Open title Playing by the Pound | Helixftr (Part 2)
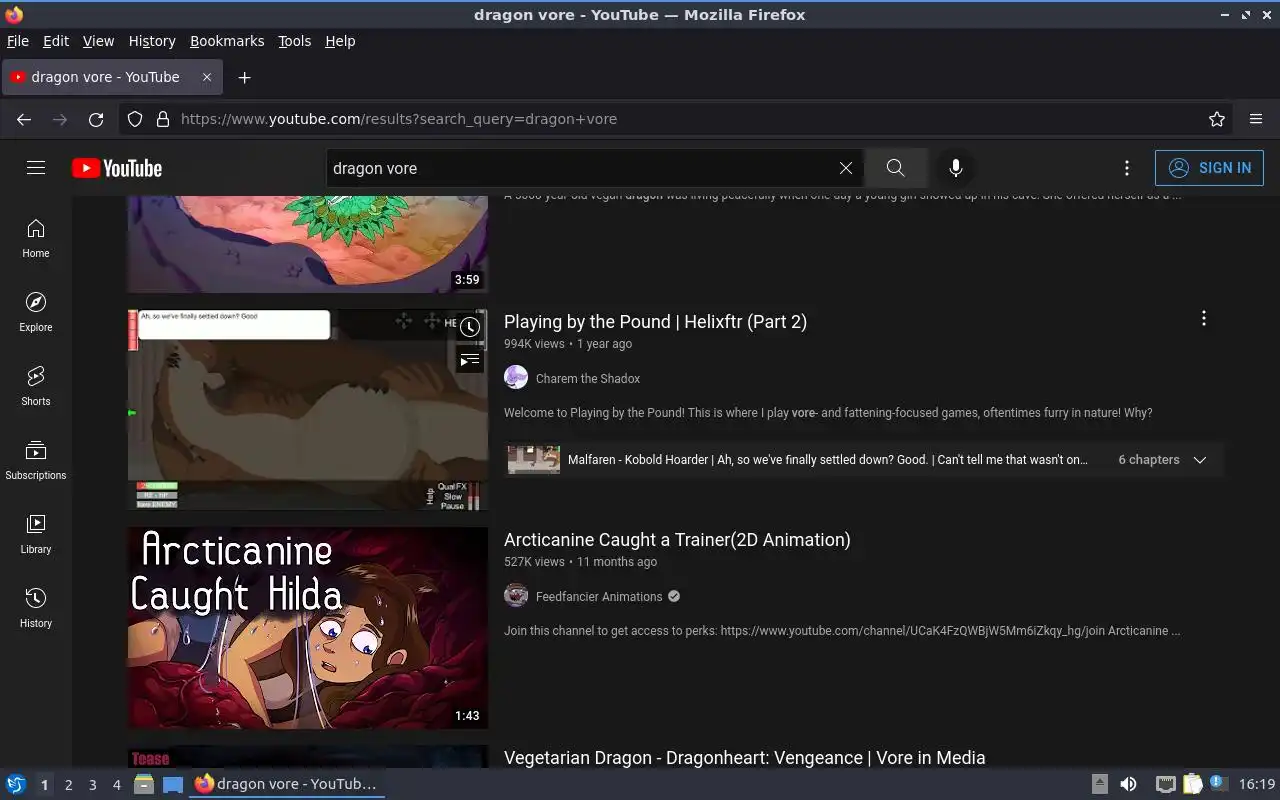1280x800 pixels. coord(655,322)
